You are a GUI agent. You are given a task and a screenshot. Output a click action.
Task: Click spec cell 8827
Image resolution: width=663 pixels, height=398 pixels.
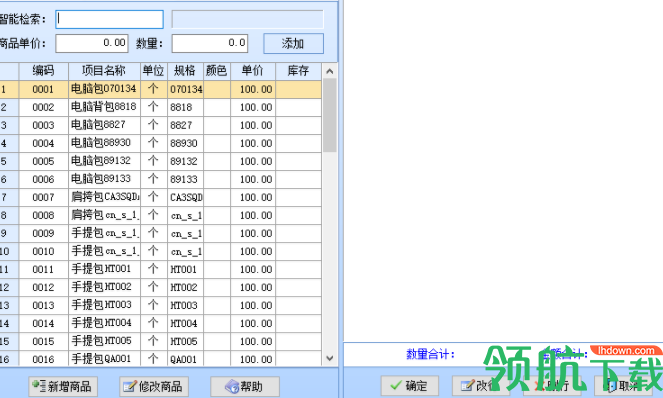click(185, 125)
